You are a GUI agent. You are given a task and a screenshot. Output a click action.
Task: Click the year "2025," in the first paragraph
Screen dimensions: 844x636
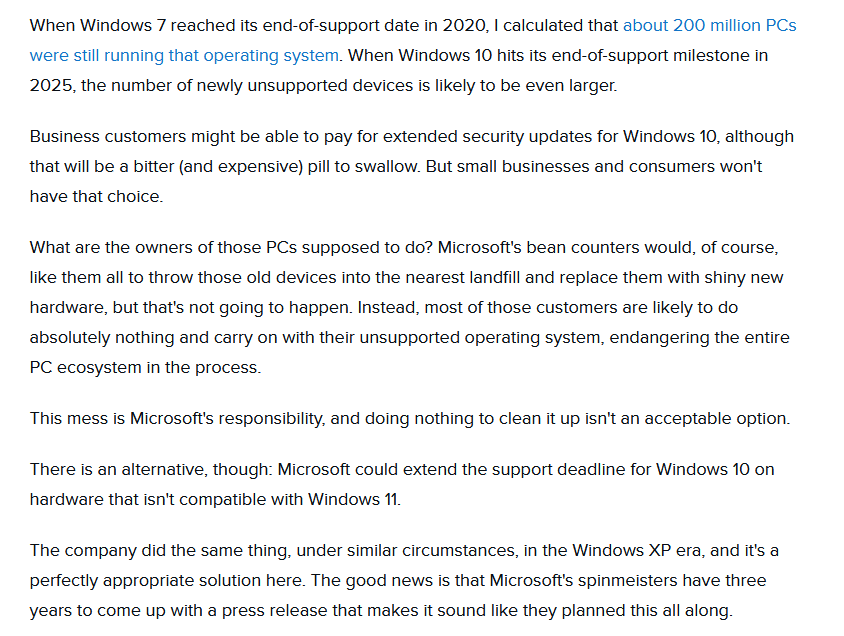[52, 85]
